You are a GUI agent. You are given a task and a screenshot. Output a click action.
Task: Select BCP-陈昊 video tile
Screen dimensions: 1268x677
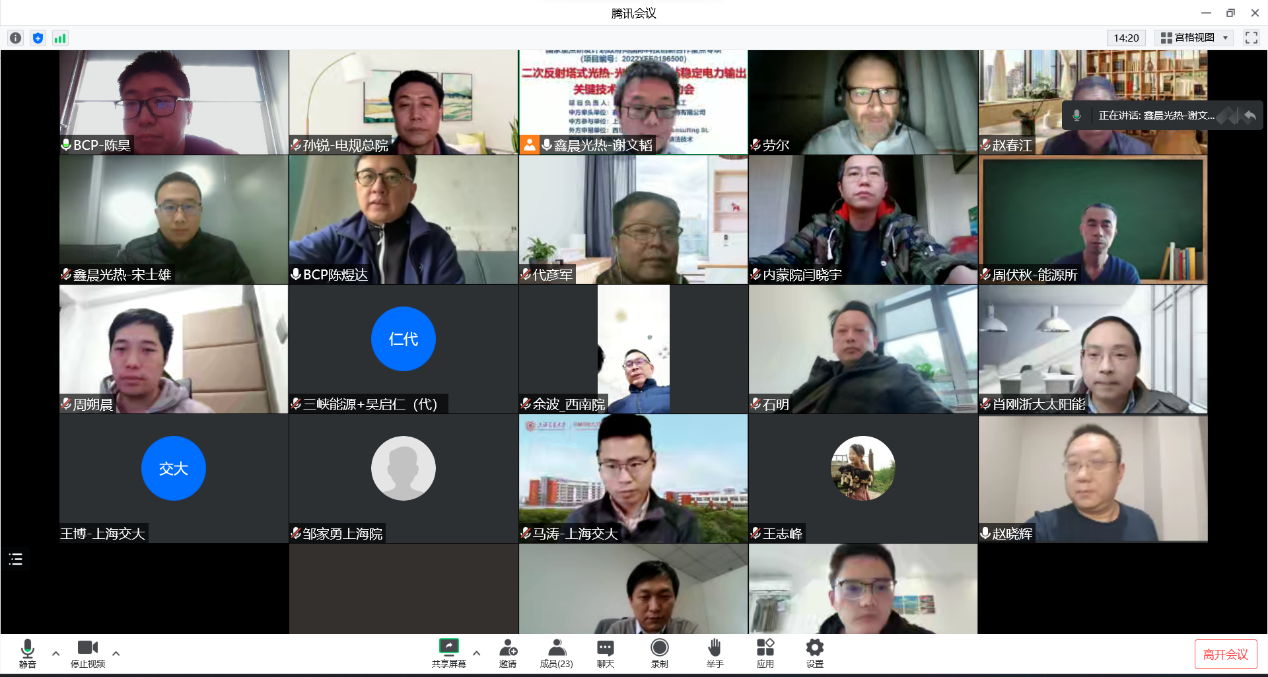pyautogui.click(x=174, y=102)
